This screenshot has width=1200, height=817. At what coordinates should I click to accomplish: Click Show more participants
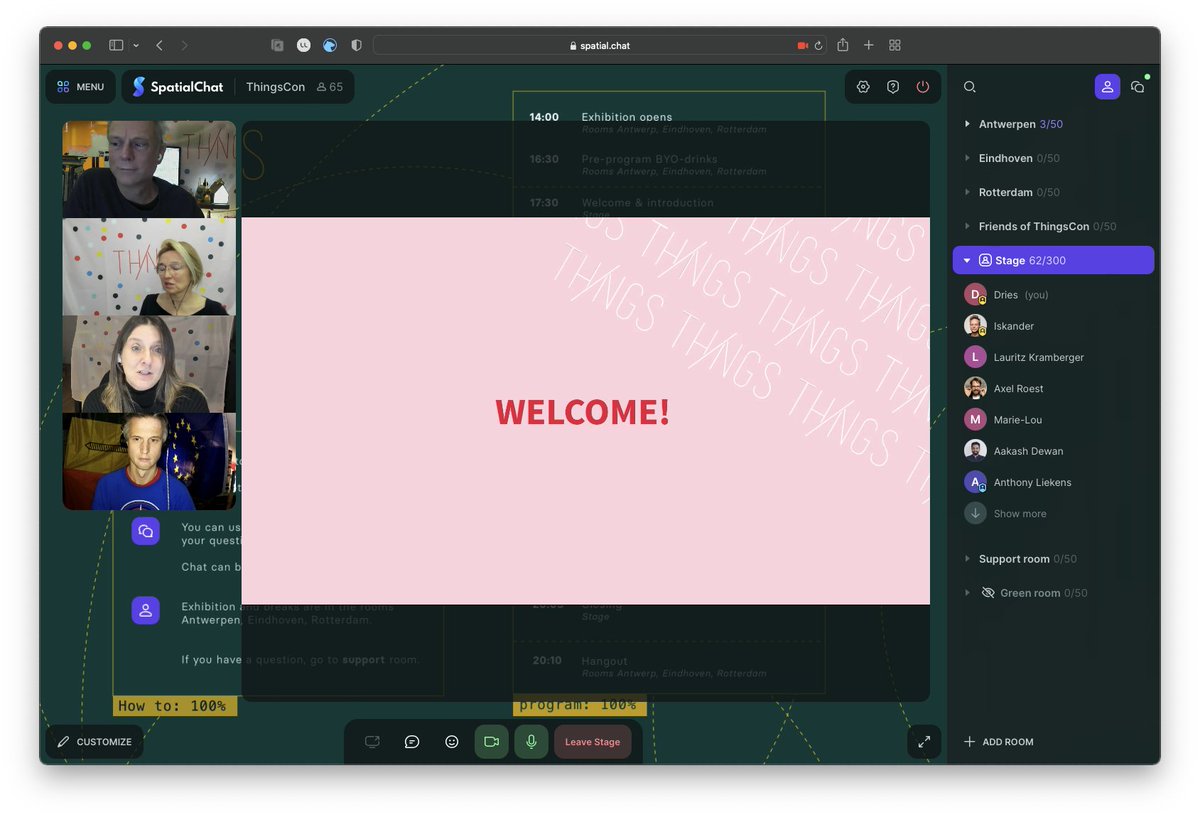pyautogui.click(x=1020, y=513)
